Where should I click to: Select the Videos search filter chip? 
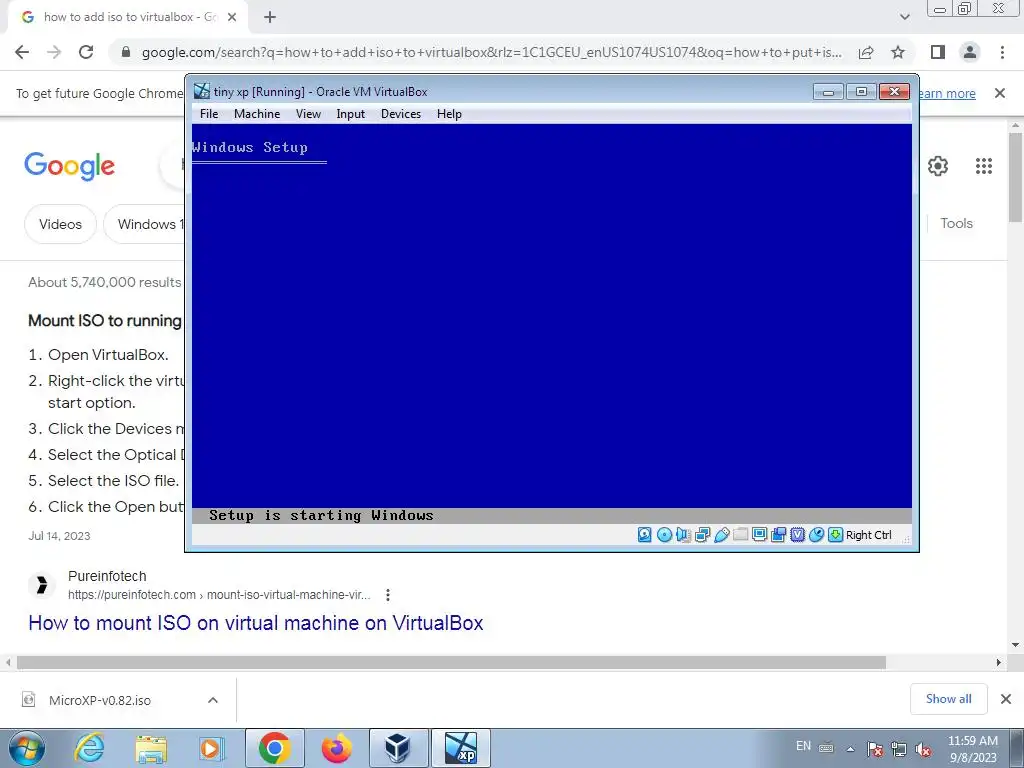(x=60, y=224)
